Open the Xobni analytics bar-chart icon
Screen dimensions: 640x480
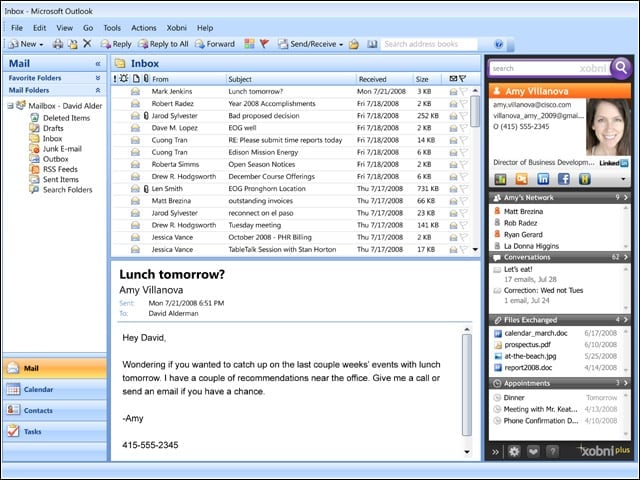[500, 179]
